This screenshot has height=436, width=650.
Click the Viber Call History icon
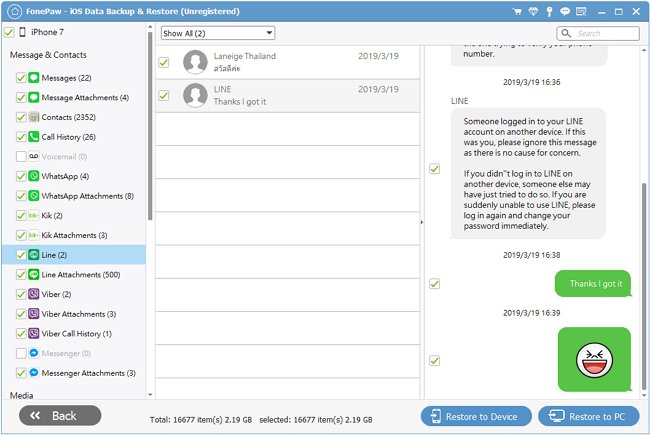(34, 334)
